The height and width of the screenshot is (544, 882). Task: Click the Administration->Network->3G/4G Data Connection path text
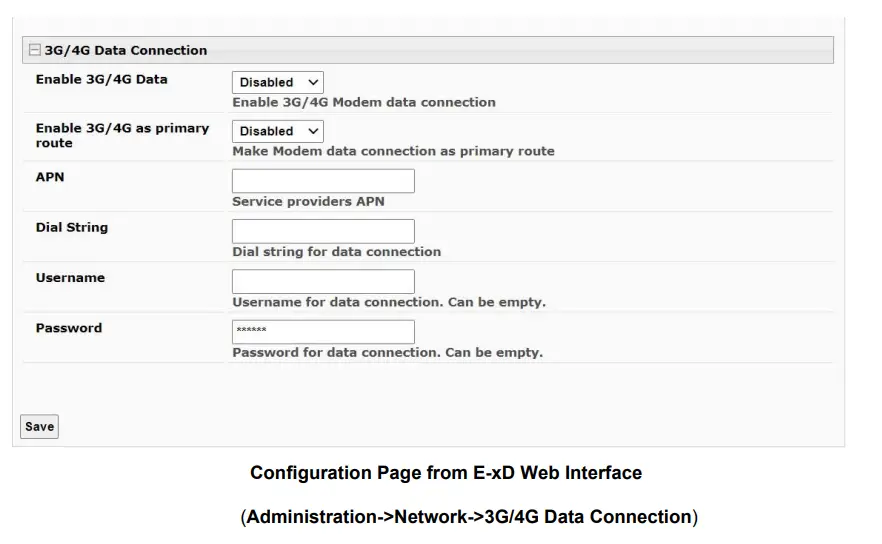[x=469, y=516]
